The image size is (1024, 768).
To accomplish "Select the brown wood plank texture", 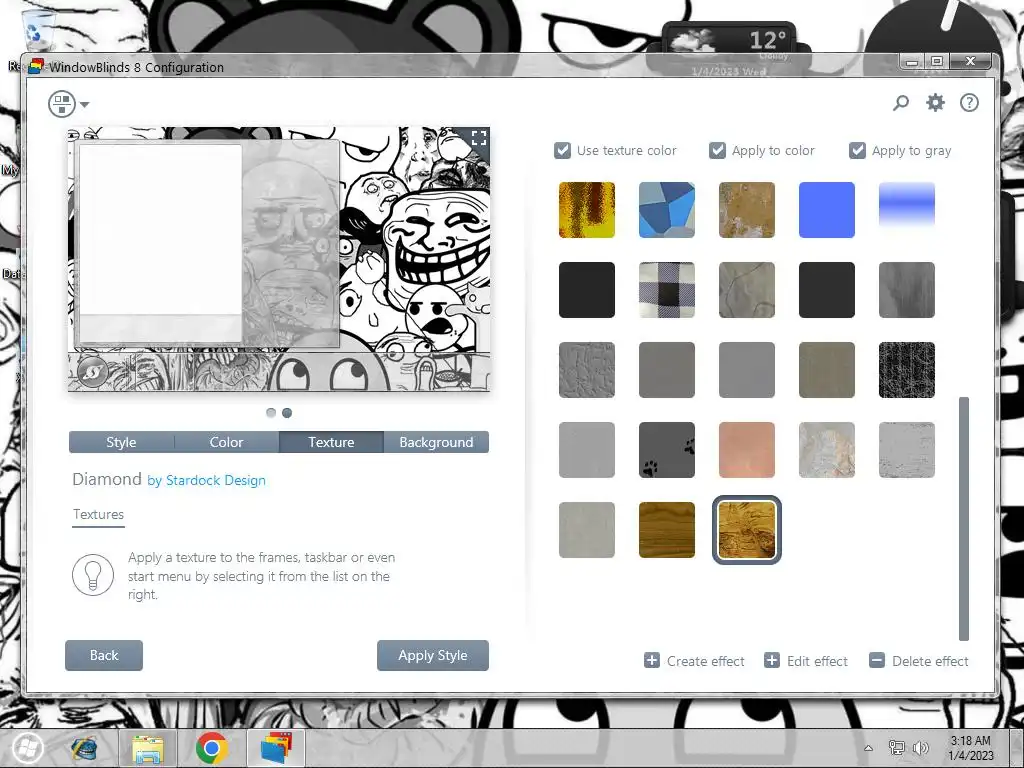I will coord(667,530).
